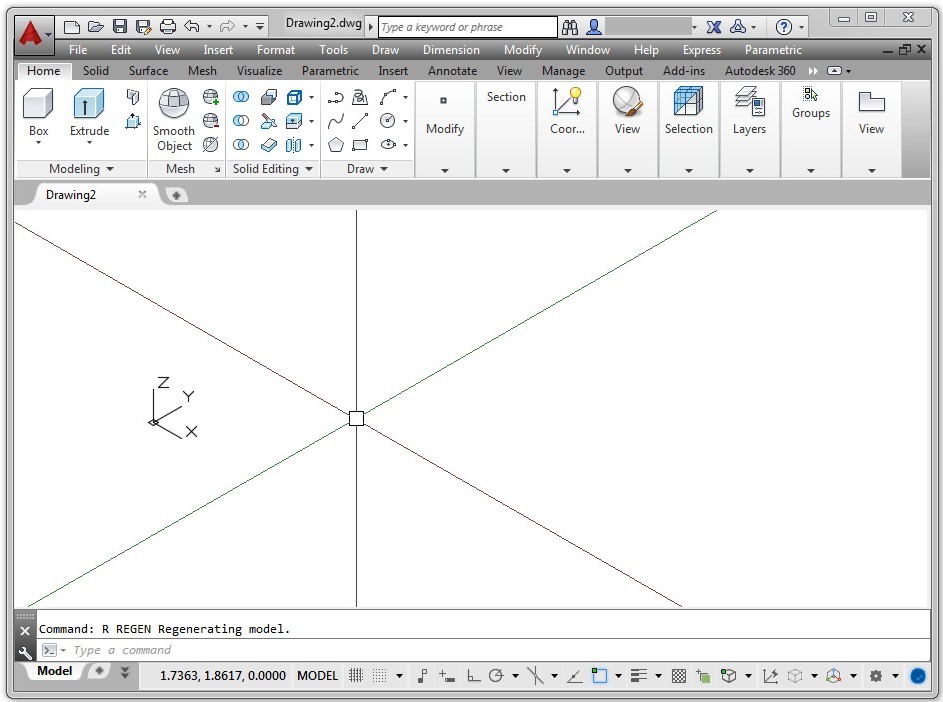
Task: Open the Coordinates panel button
Action: (567, 112)
